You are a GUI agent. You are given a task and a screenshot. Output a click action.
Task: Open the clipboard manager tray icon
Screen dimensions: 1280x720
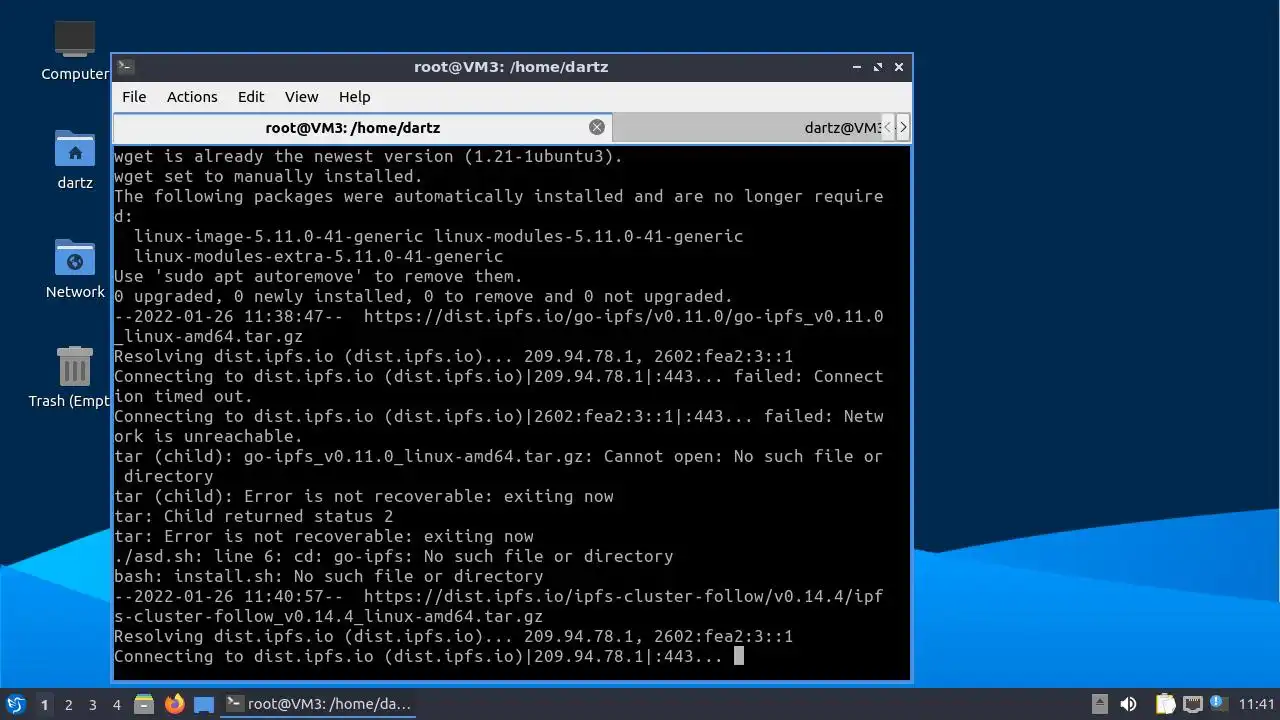(1165, 704)
